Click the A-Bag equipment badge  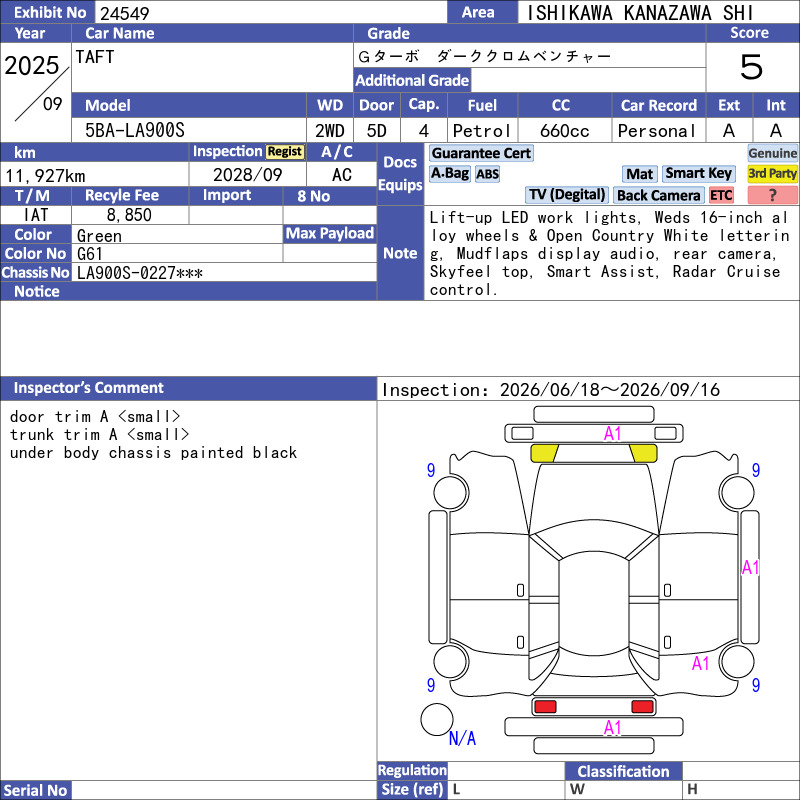[449, 173]
